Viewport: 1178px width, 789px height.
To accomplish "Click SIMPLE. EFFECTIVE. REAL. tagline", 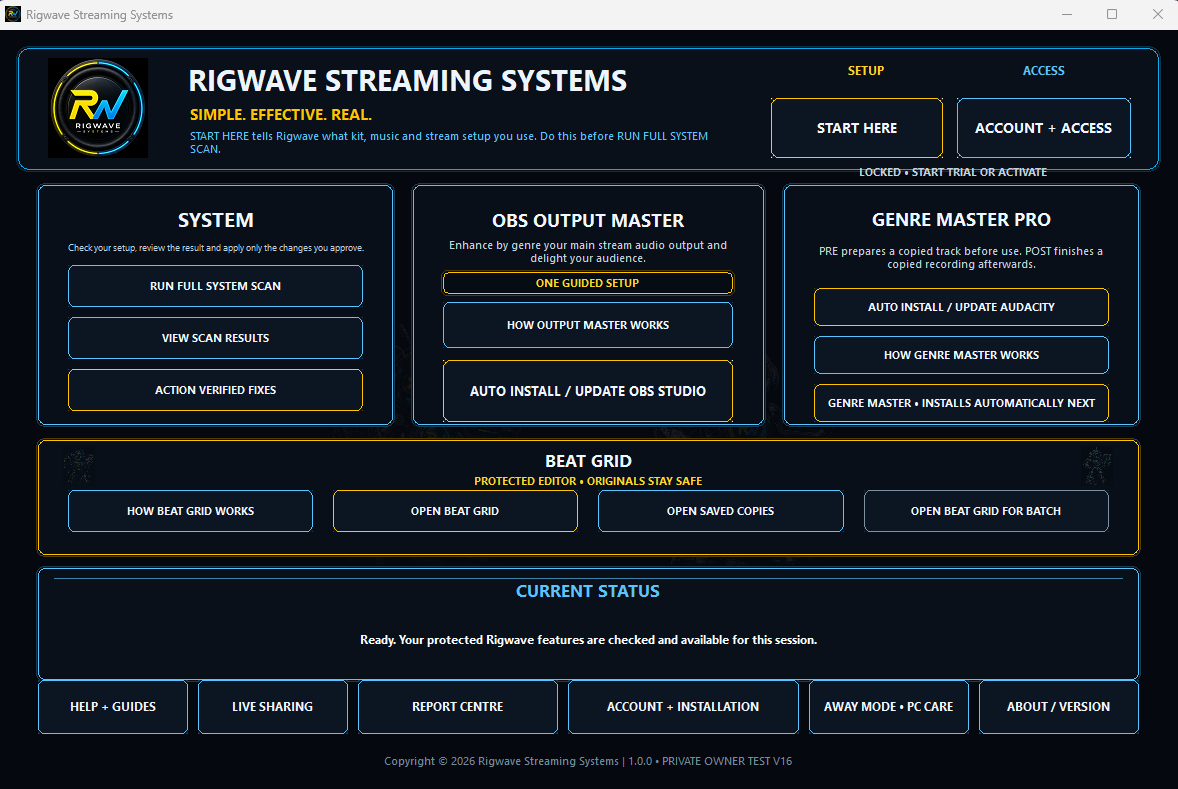I will [281, 115].
